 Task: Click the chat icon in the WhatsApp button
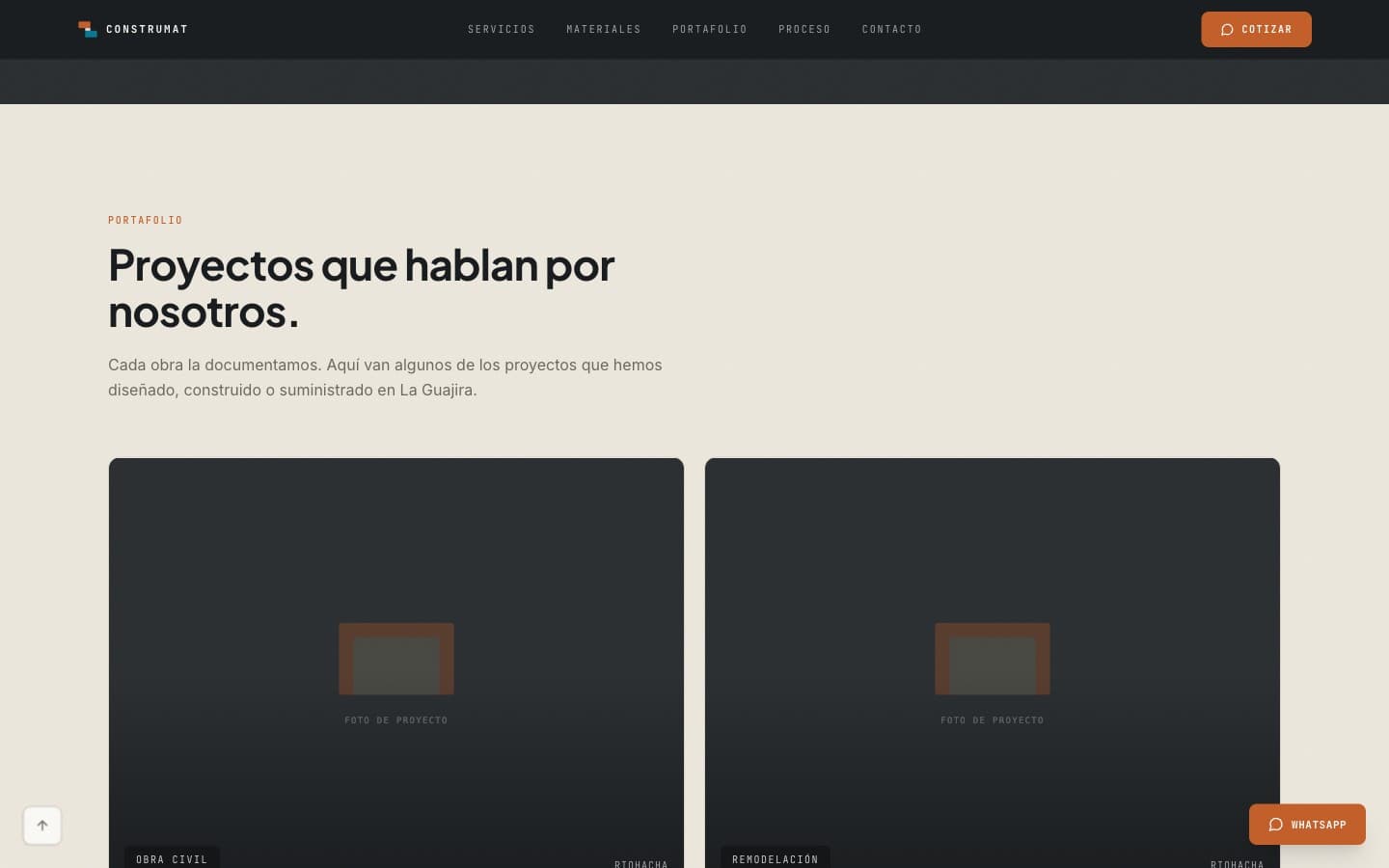coord(1275,825)
